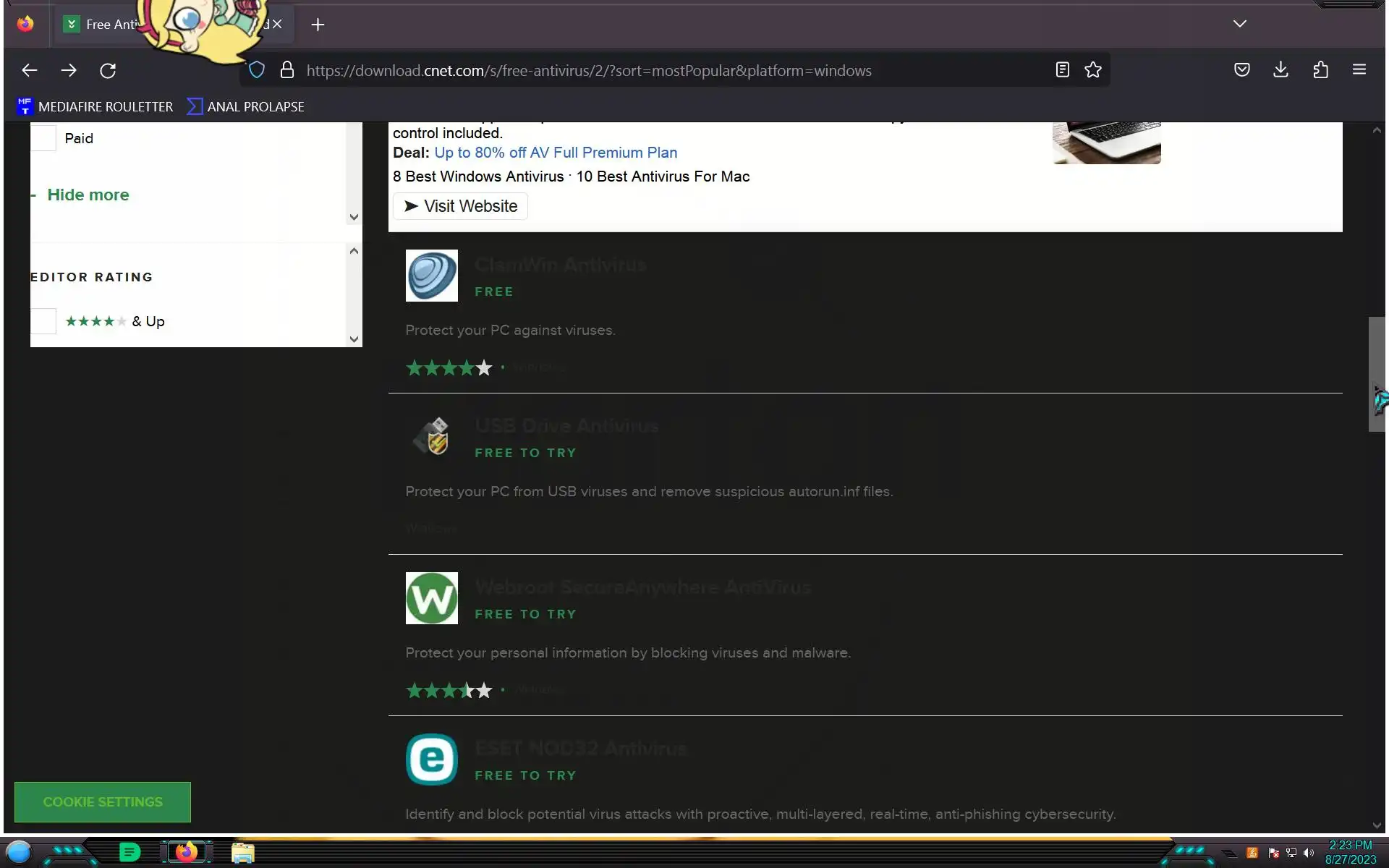Open the ESET NOD32 app icon
Viewport: 1389px width, 868px height.
[431, 759]
